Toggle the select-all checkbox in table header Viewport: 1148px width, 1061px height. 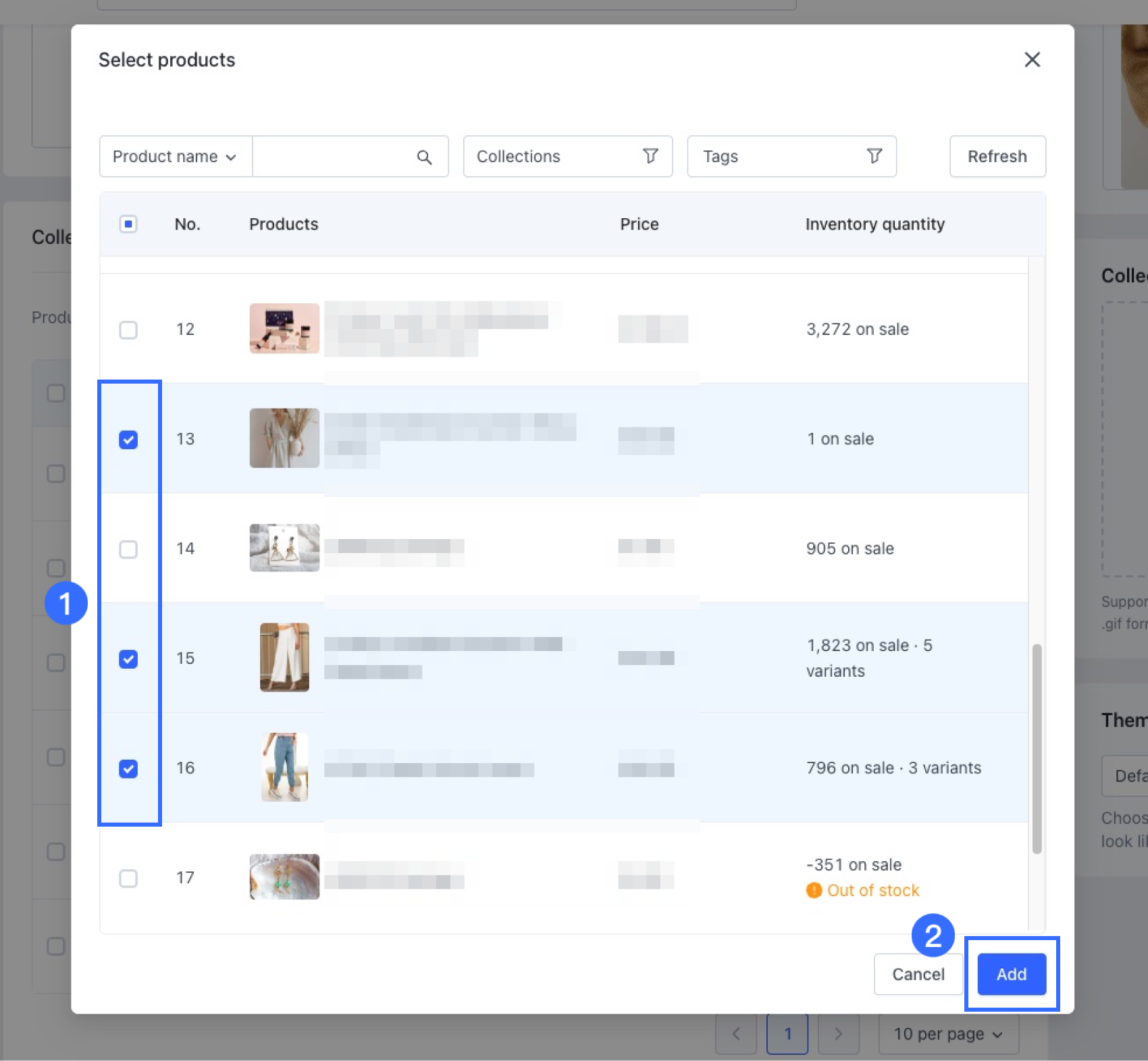coord(128,224)
